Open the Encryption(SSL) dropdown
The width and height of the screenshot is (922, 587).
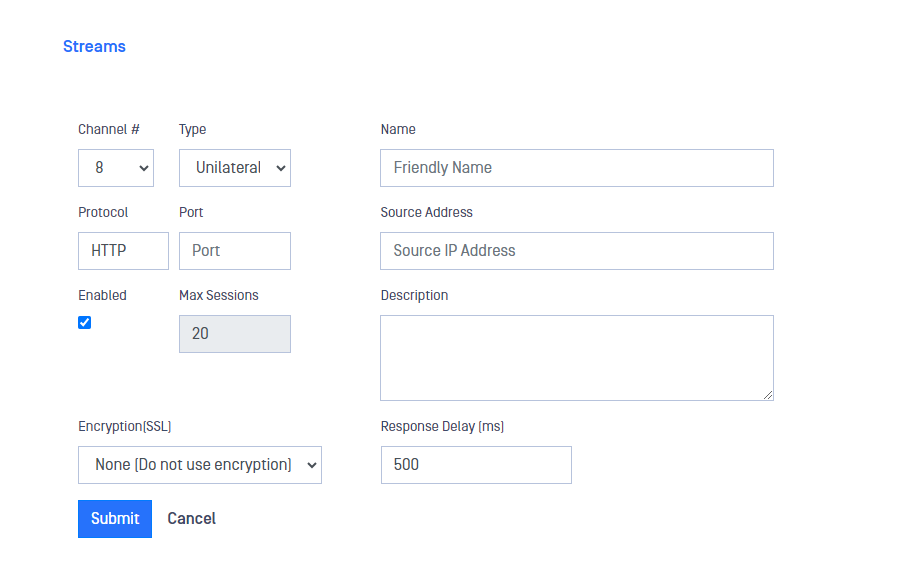point(200,465)
